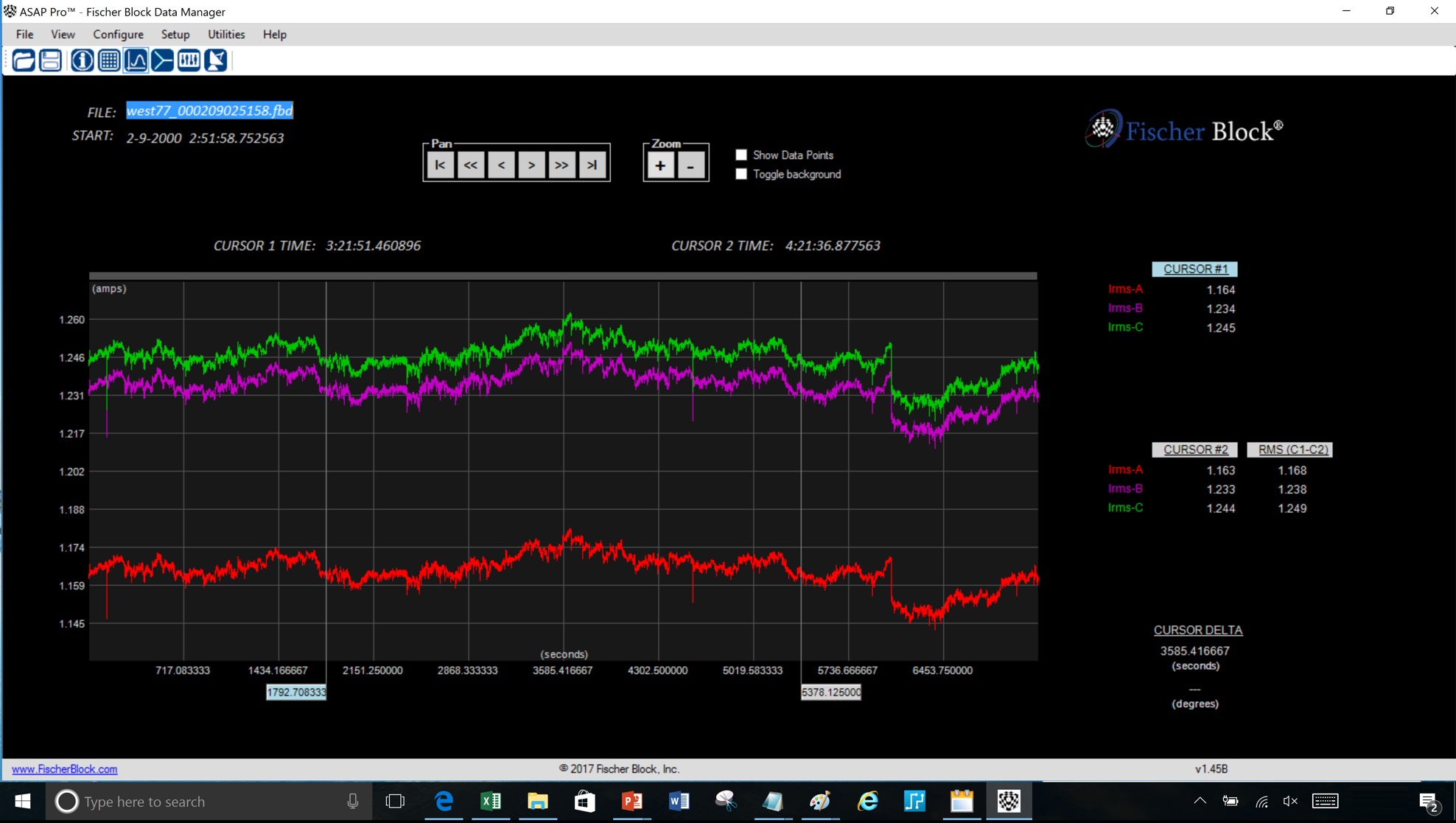The width and height of the screenshot is (1456, 823).
Task: Fast pan right with >> button
Action: pos(561,165)
